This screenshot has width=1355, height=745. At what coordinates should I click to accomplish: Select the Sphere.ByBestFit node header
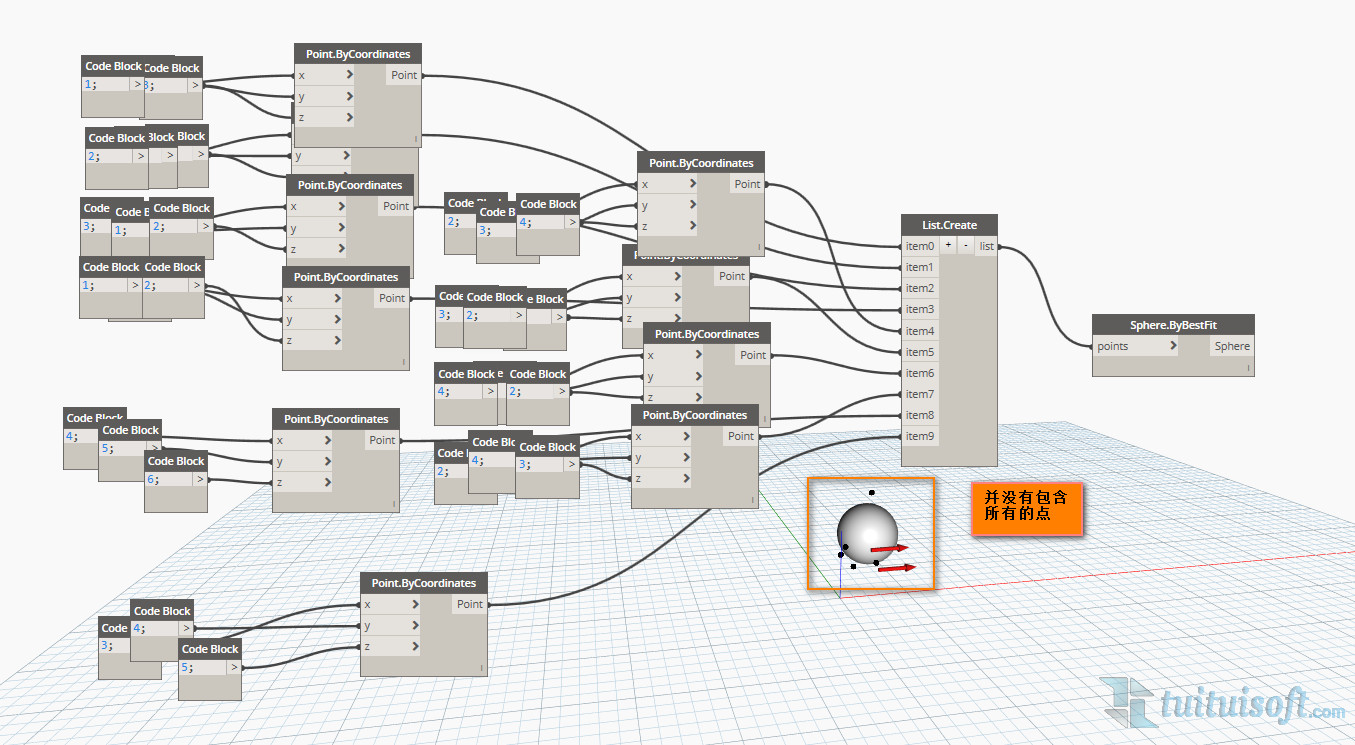coord(1173,325)
